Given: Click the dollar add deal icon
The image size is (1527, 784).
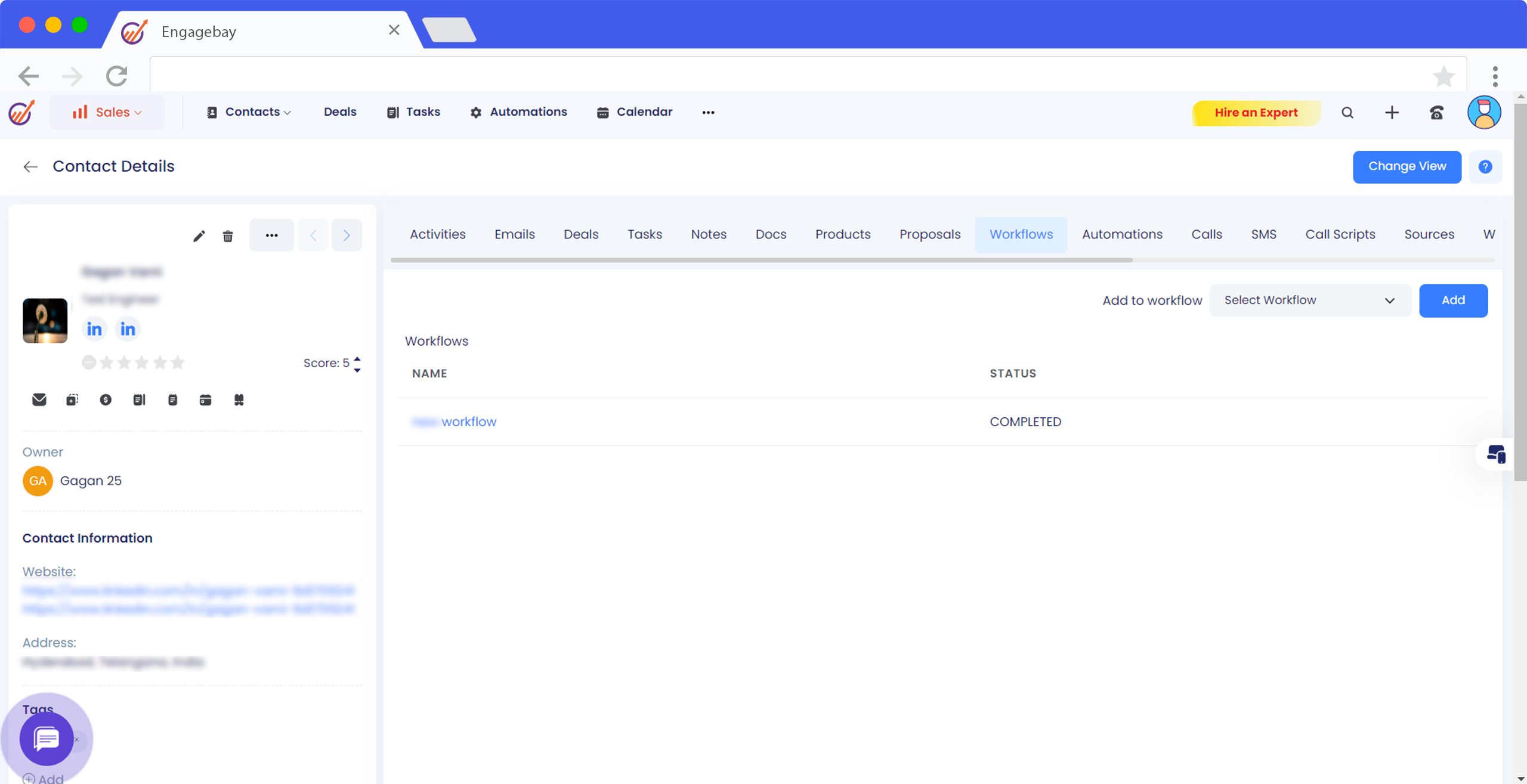Looking at the screenshot, I should pyautogui.click(x=106, y=399).
